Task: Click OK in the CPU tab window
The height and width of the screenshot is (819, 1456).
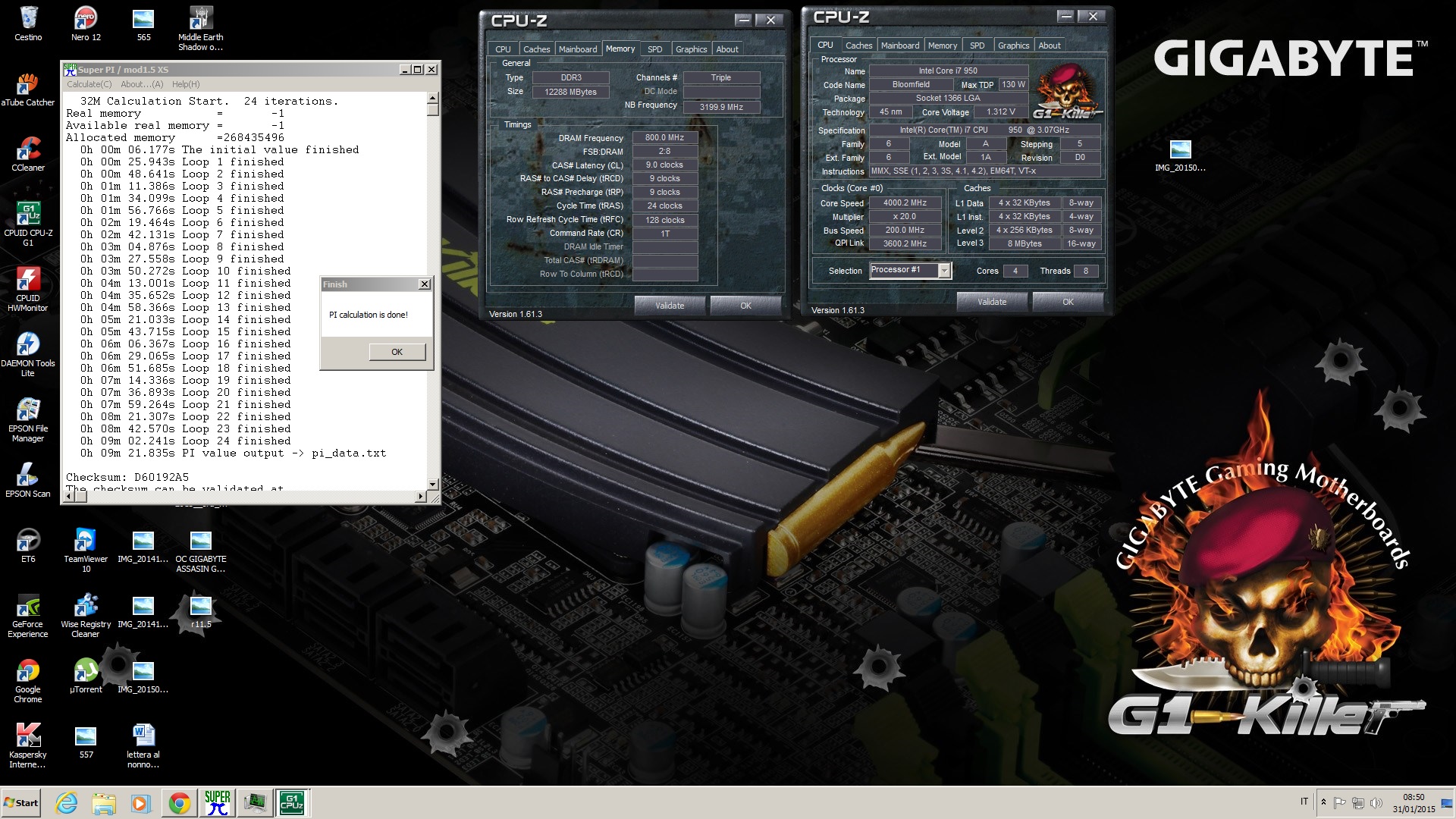Action: (x=1068, y=302)
